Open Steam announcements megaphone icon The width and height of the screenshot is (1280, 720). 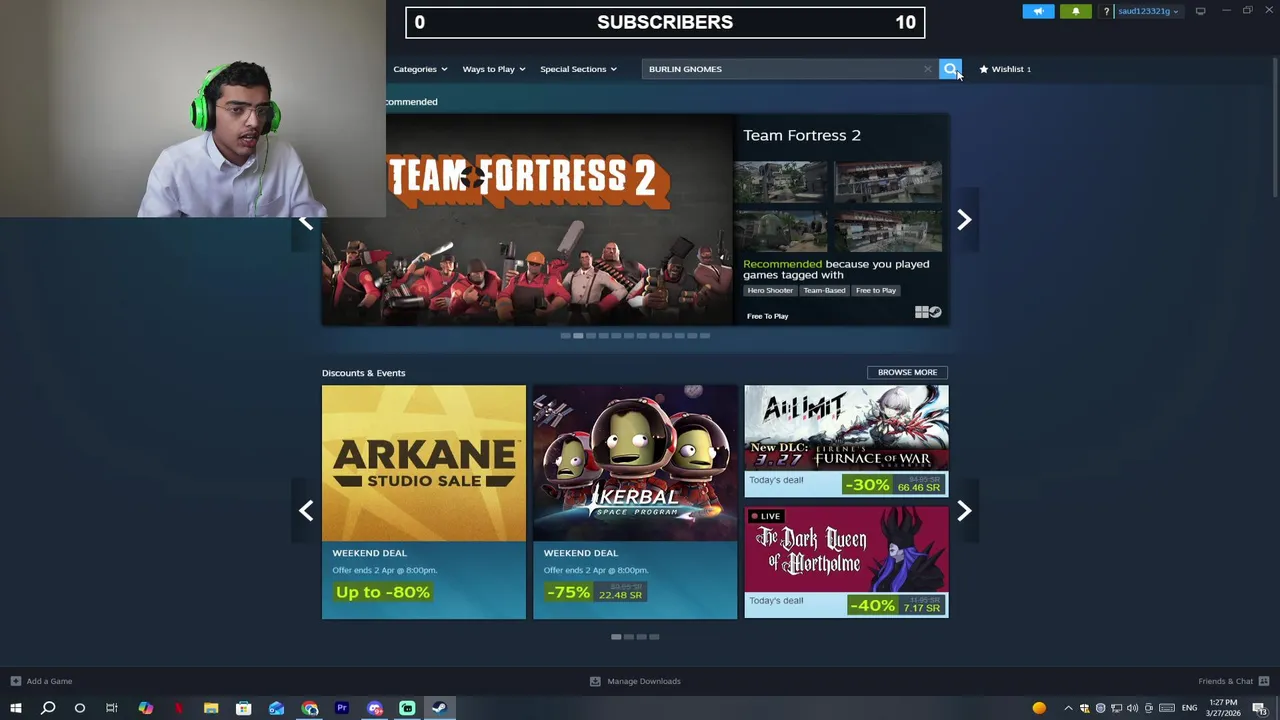tap(1038, 11)
